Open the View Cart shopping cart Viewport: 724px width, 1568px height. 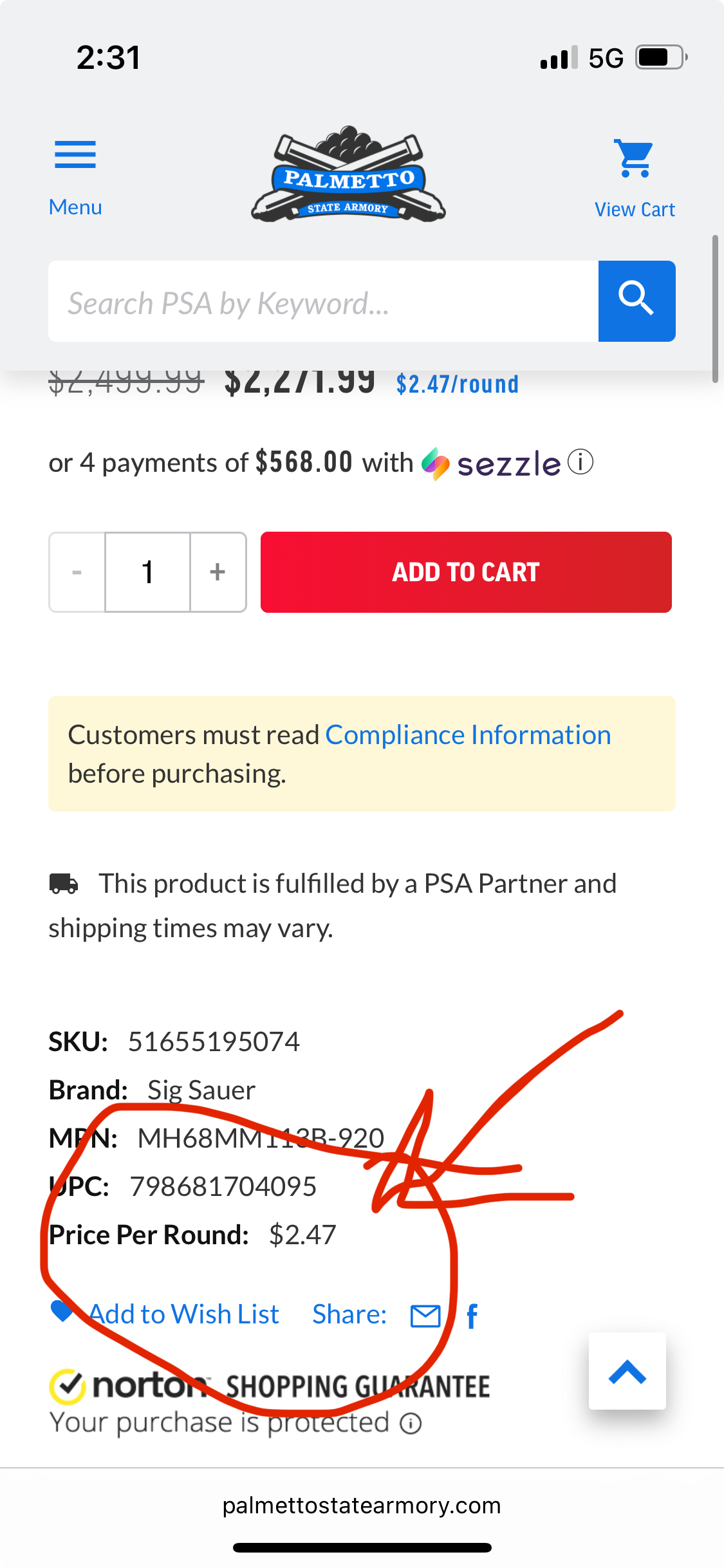click(635, 158)
